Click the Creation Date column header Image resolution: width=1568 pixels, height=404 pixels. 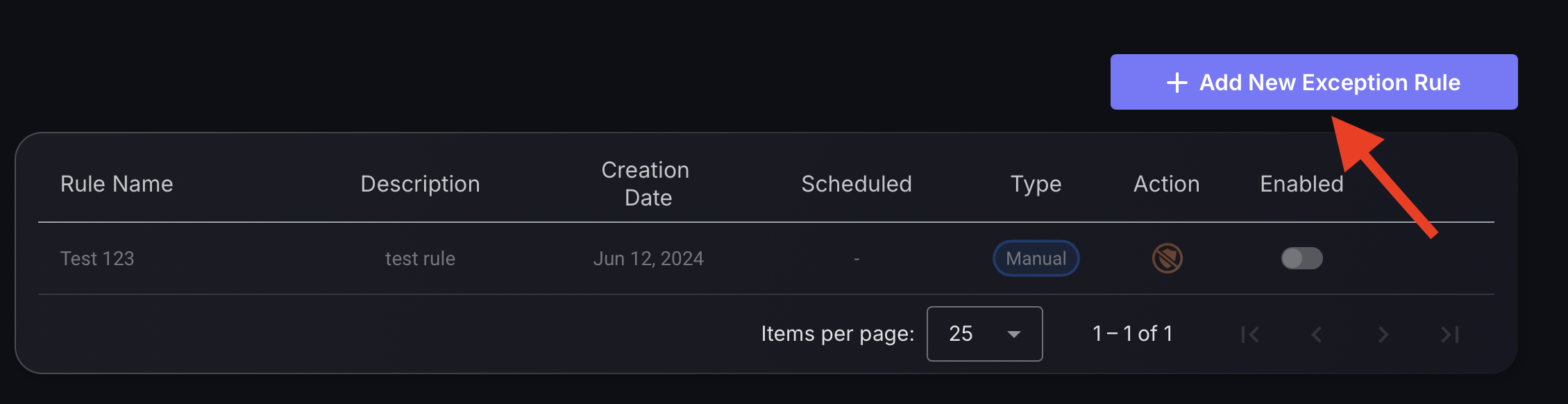click(x=648, y=184)
